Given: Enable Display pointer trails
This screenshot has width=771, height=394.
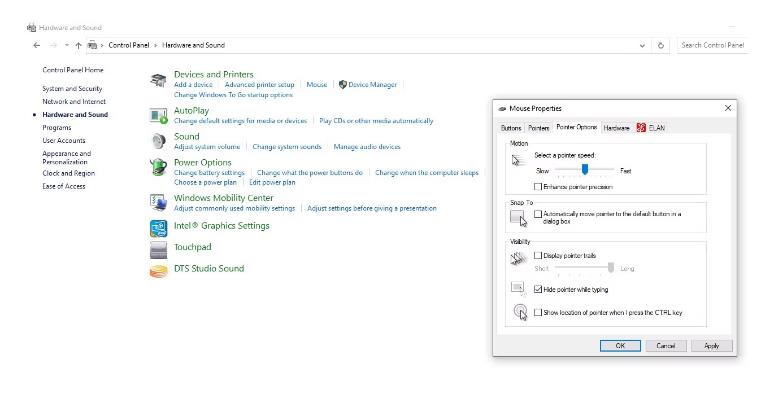Looking at the screenshot, I should 538,255.
